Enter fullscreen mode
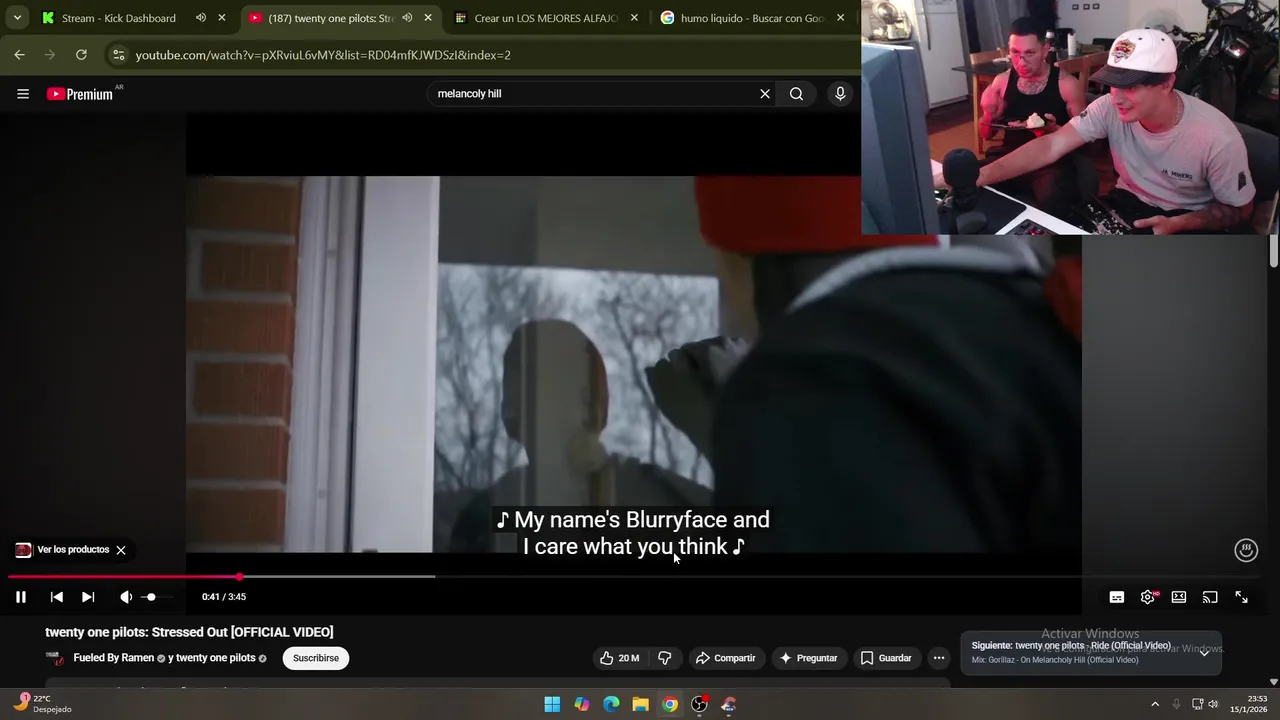The image size is (1280, 720). pyautogui.click(x=1241, y=597)
